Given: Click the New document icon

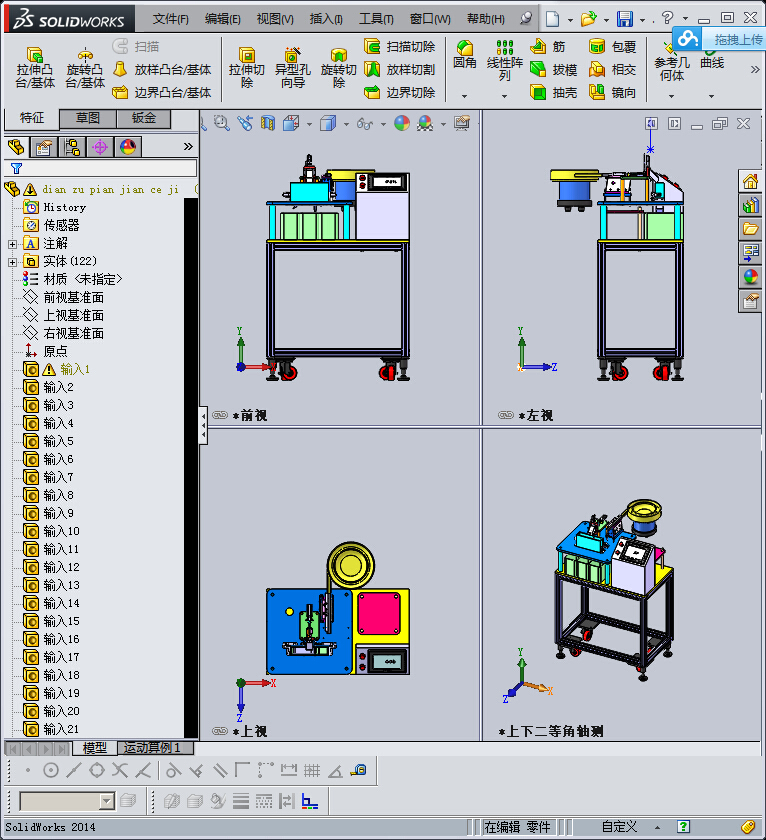Looking at the screenshot, I should point(552,19).
